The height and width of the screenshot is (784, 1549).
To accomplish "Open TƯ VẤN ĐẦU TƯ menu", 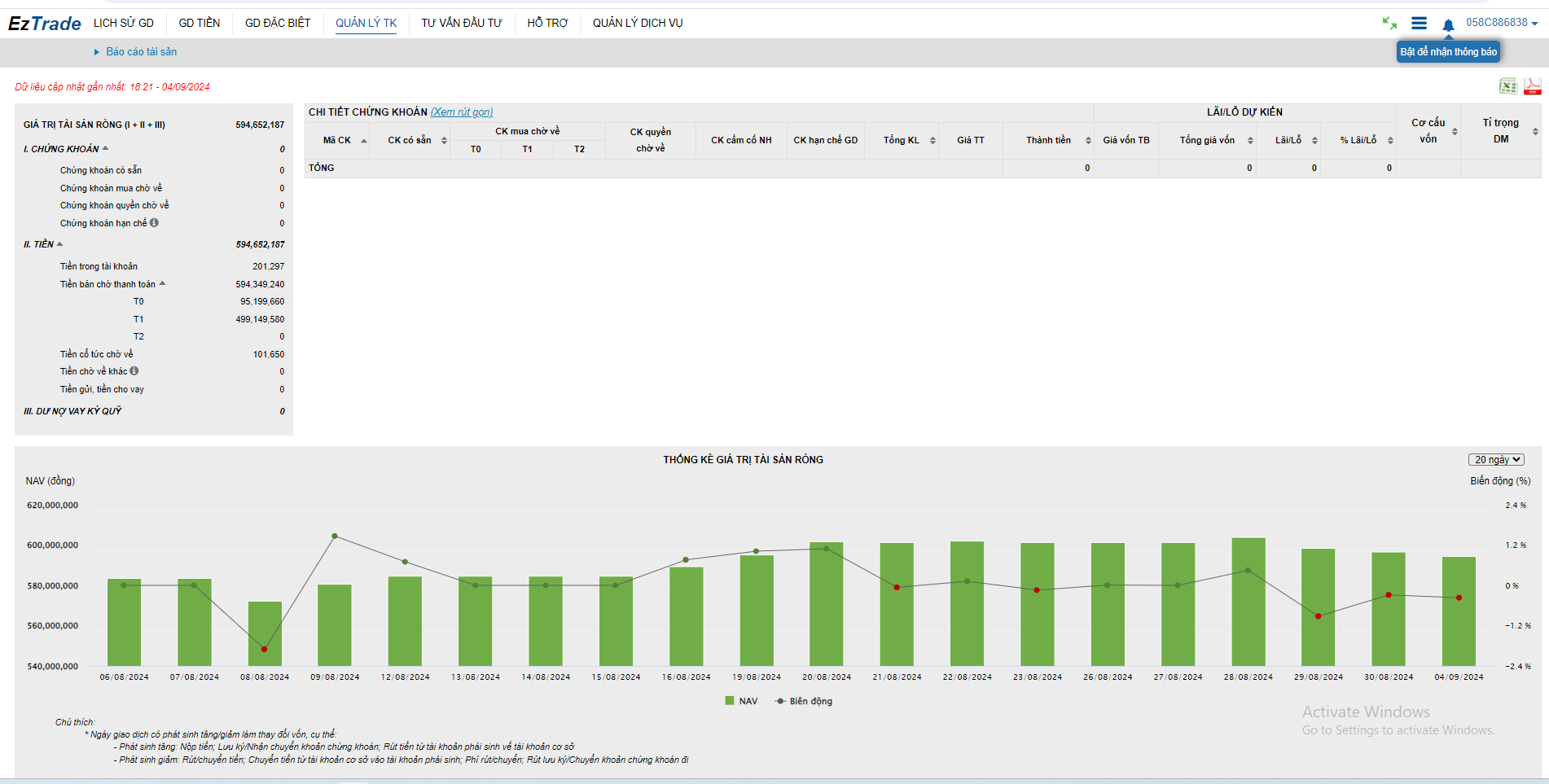I will (462, 23).
